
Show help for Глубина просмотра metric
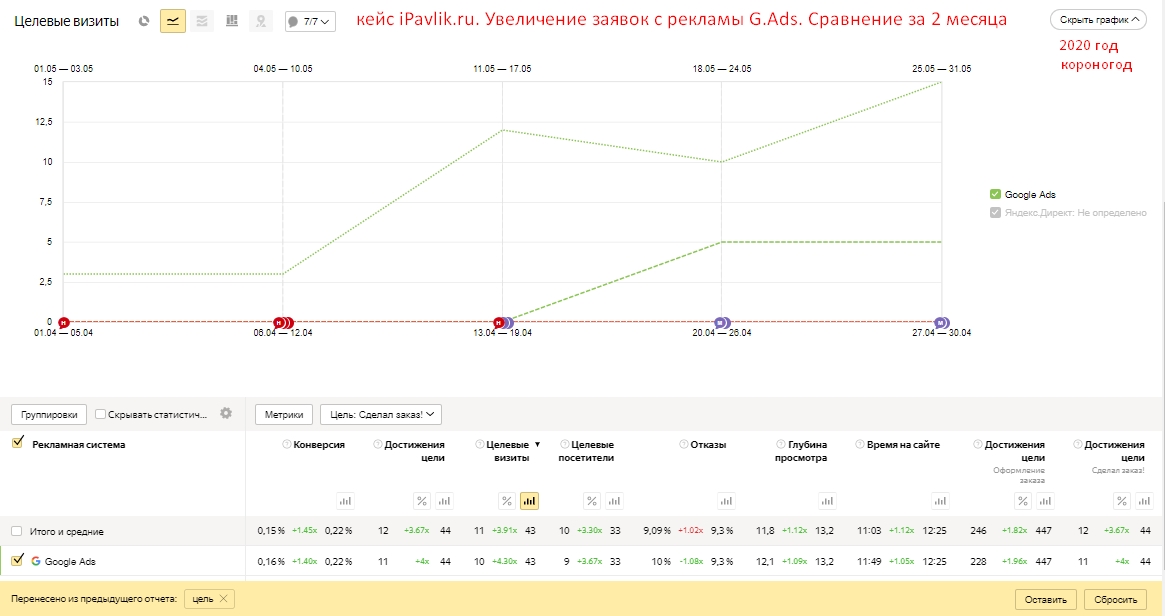tap(781, 444)
